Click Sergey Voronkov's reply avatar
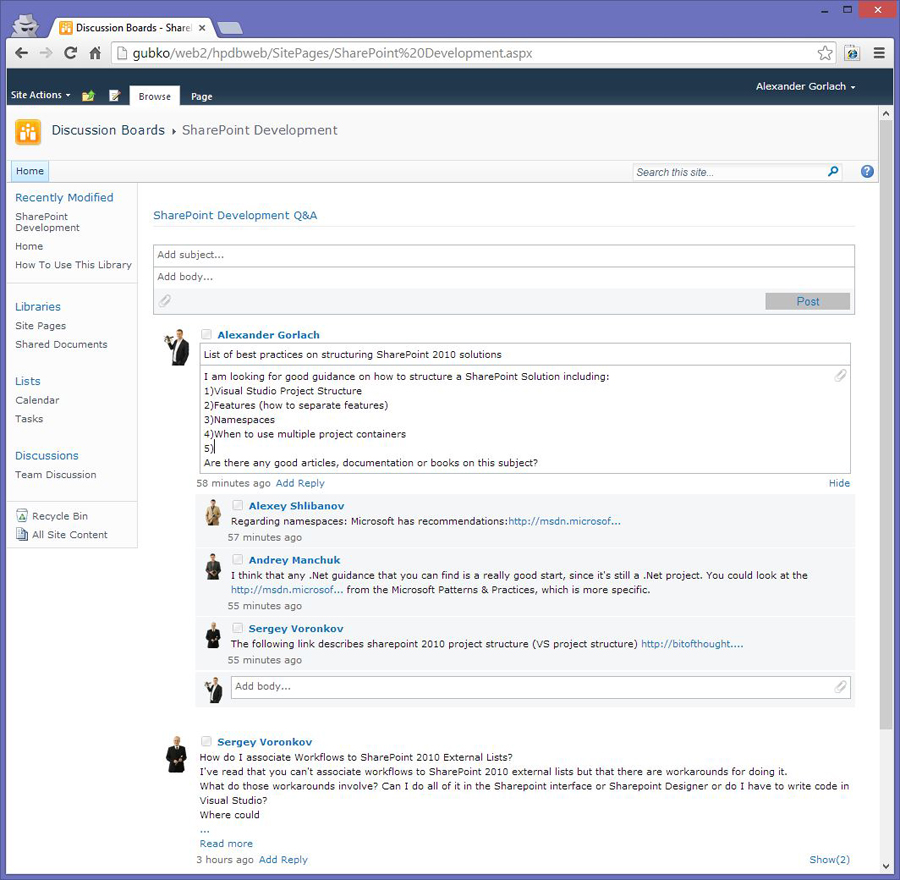Screen dimensions: 900x880 (213, 635)
